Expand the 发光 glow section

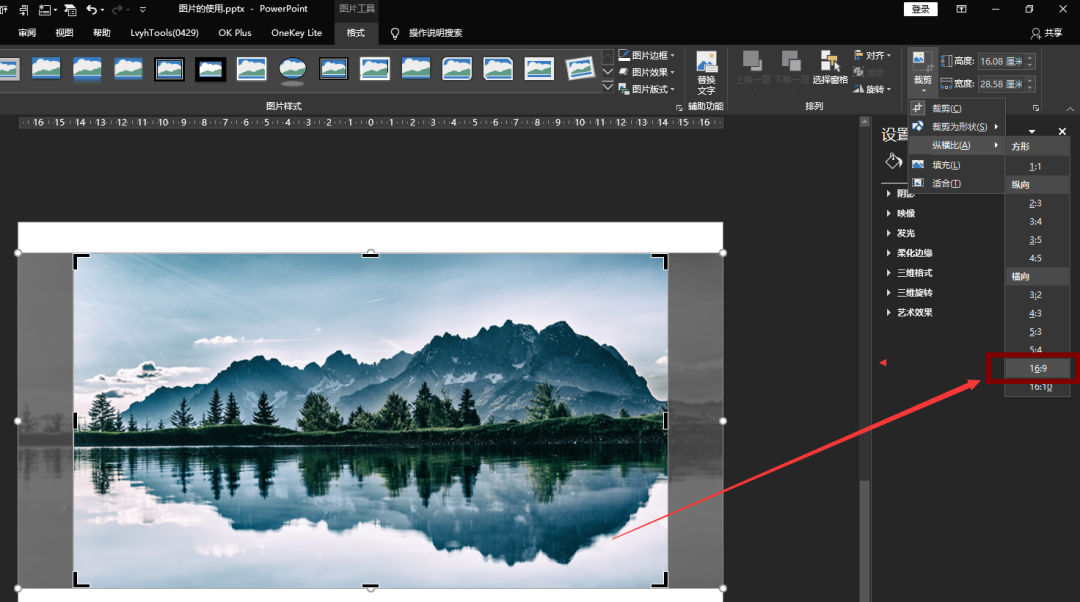click(x=905, y=233)
